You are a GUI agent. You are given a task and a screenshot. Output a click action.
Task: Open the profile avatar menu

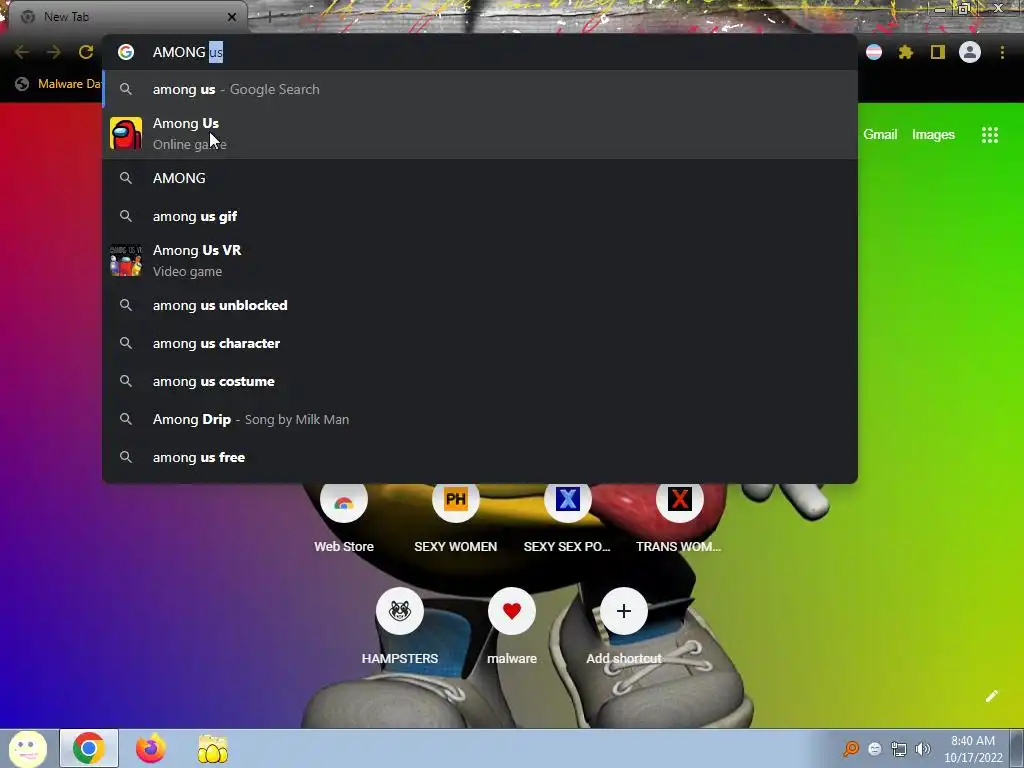[970, 52]
